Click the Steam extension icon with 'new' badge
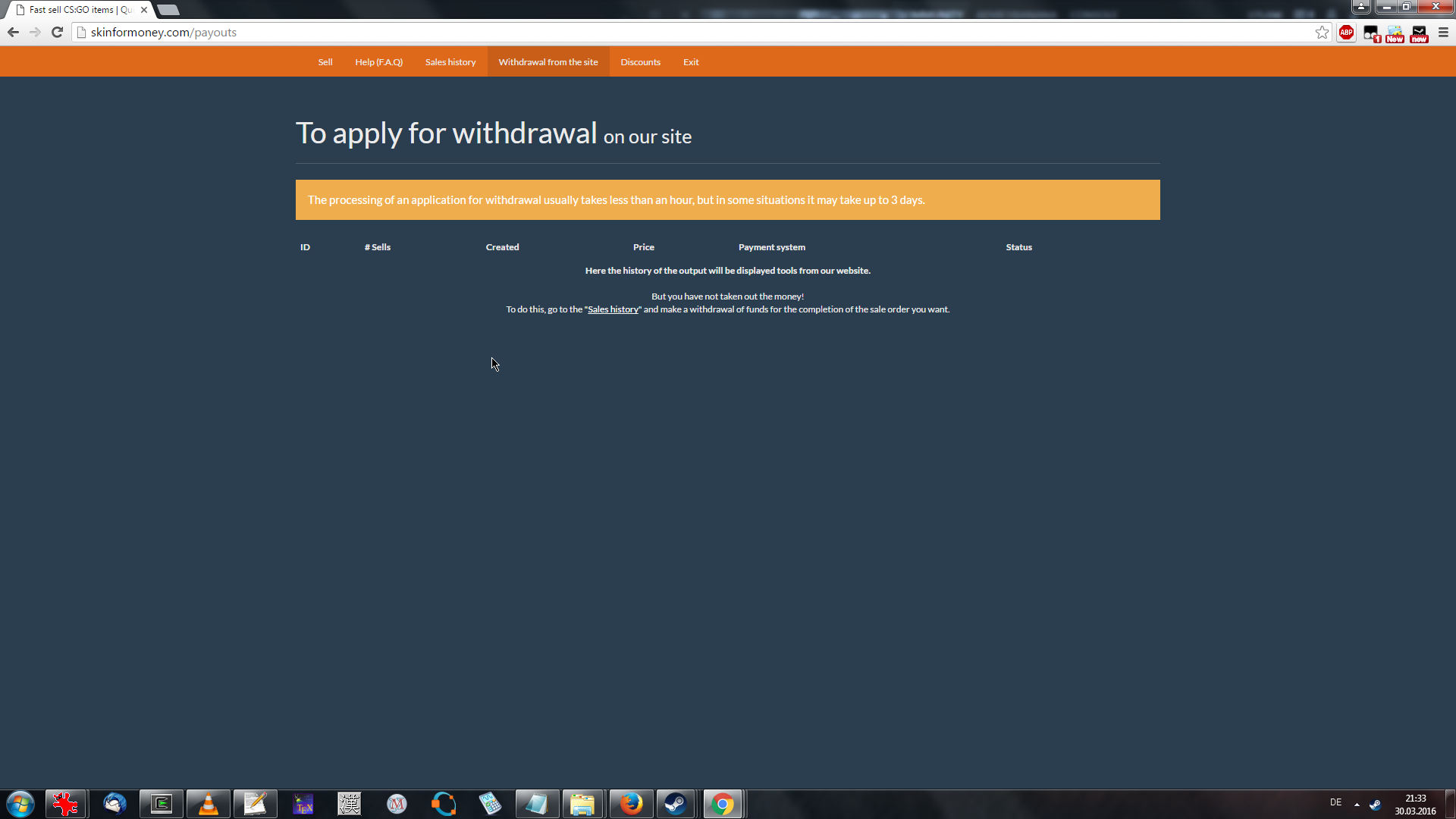This screenshot has width=1456, height=819. [x=1419, y=33]
